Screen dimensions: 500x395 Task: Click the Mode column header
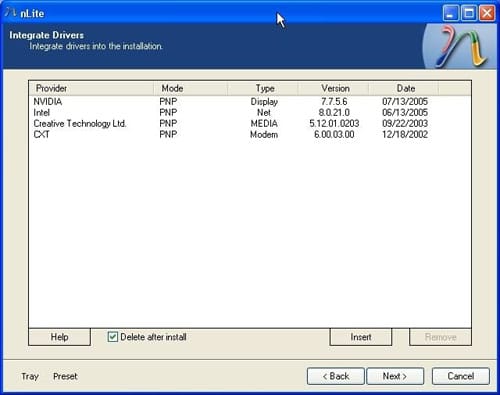[x=190, y=88]
